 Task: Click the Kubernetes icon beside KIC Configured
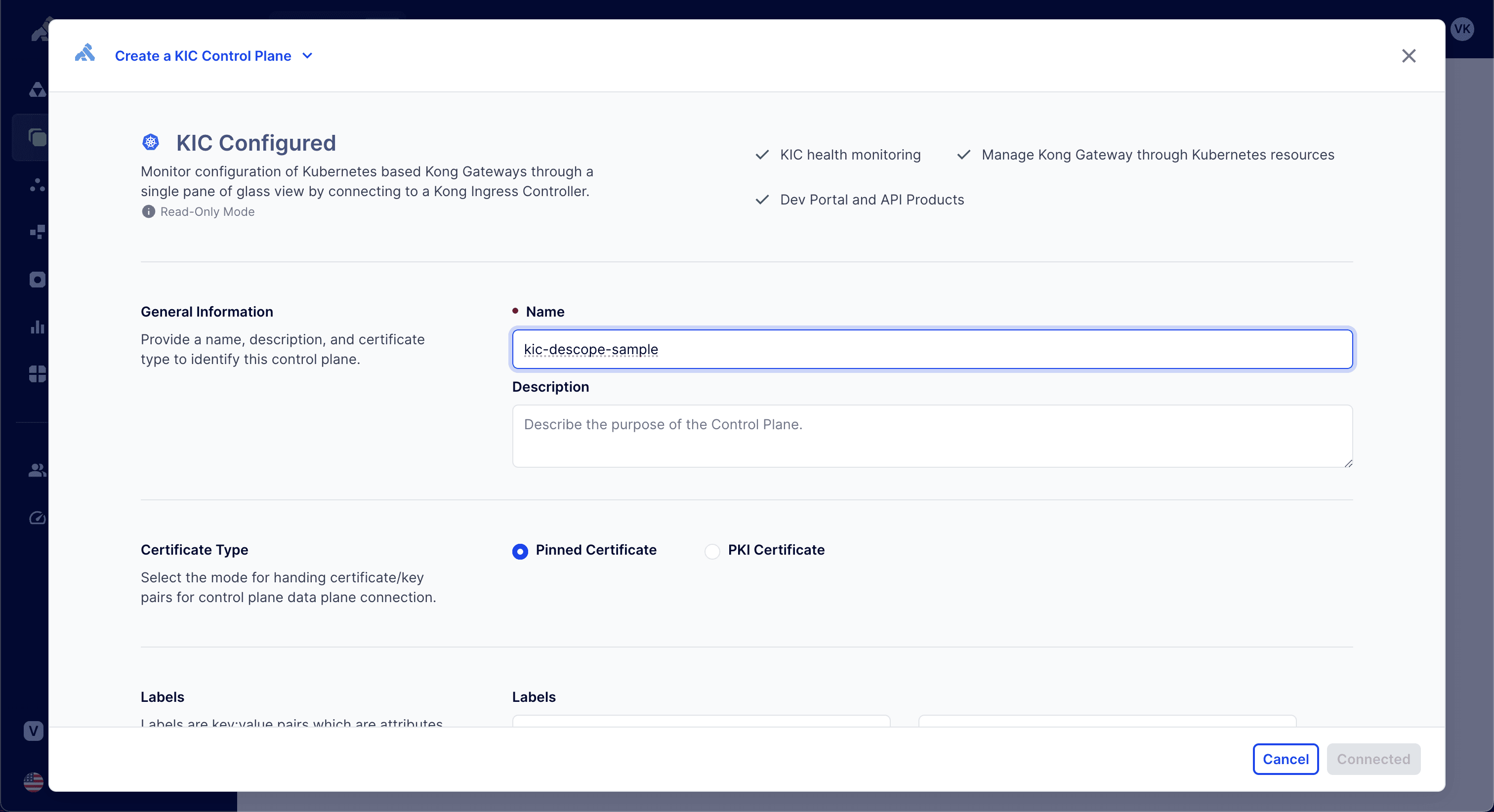pos(151,142)
